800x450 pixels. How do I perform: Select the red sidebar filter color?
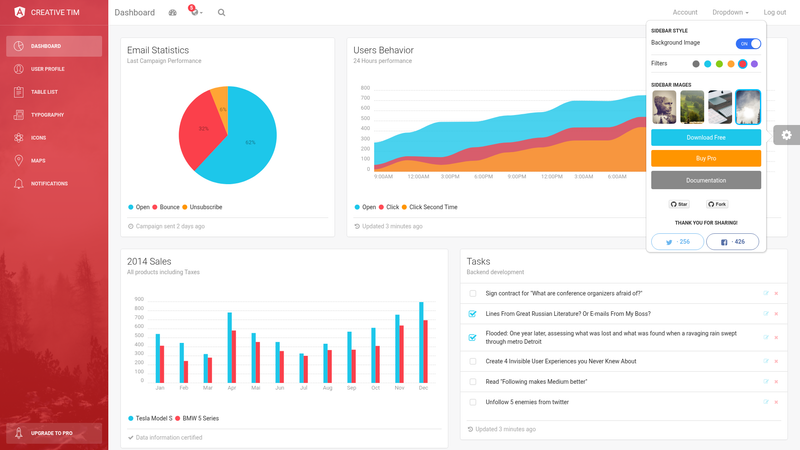click(x=743, y=64)
